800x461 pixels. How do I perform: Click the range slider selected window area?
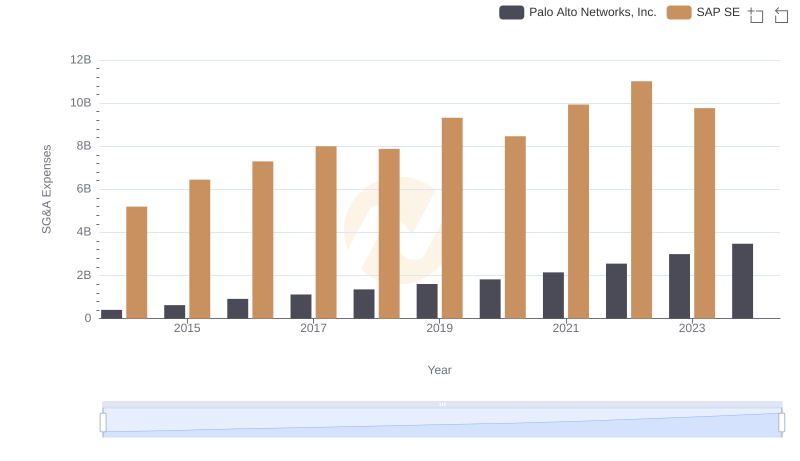point(442,423)
